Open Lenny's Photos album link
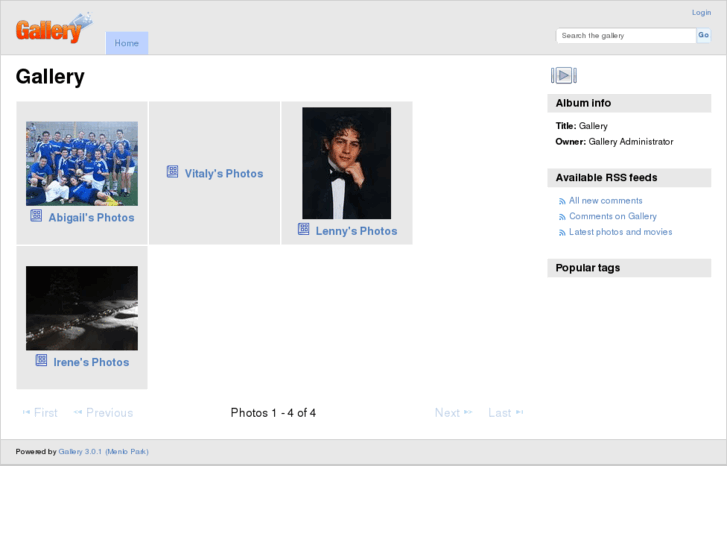The image size is (727, 545). (x=357, y=231)
